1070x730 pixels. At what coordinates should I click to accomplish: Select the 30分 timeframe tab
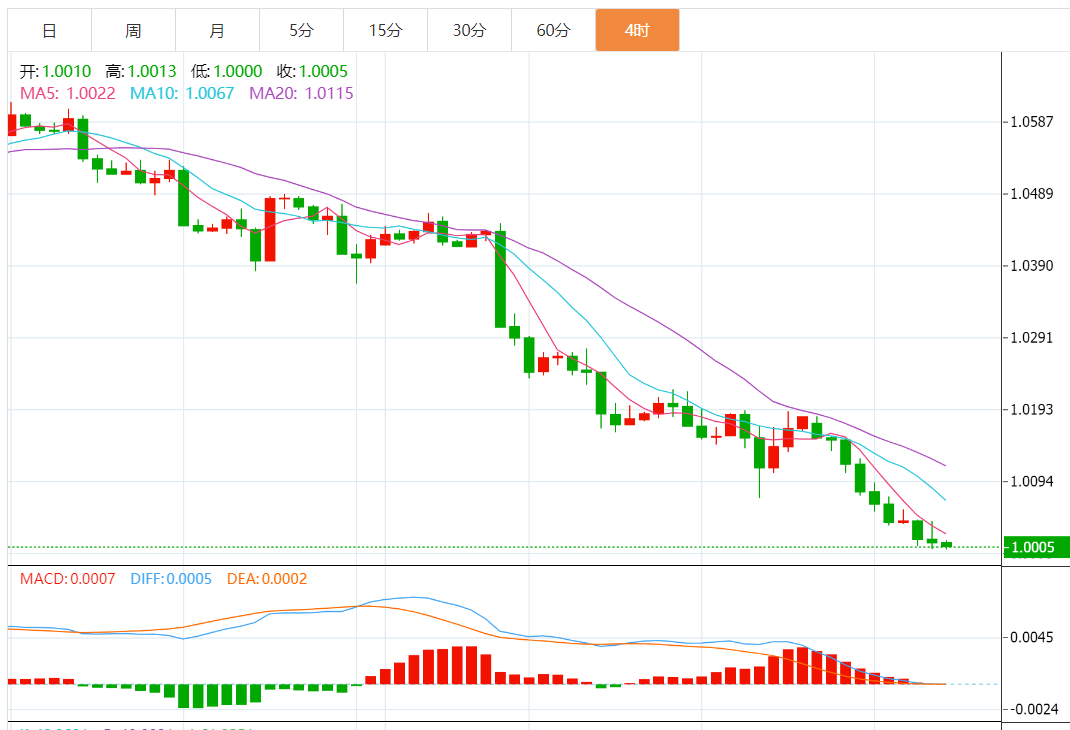(469, 30)
